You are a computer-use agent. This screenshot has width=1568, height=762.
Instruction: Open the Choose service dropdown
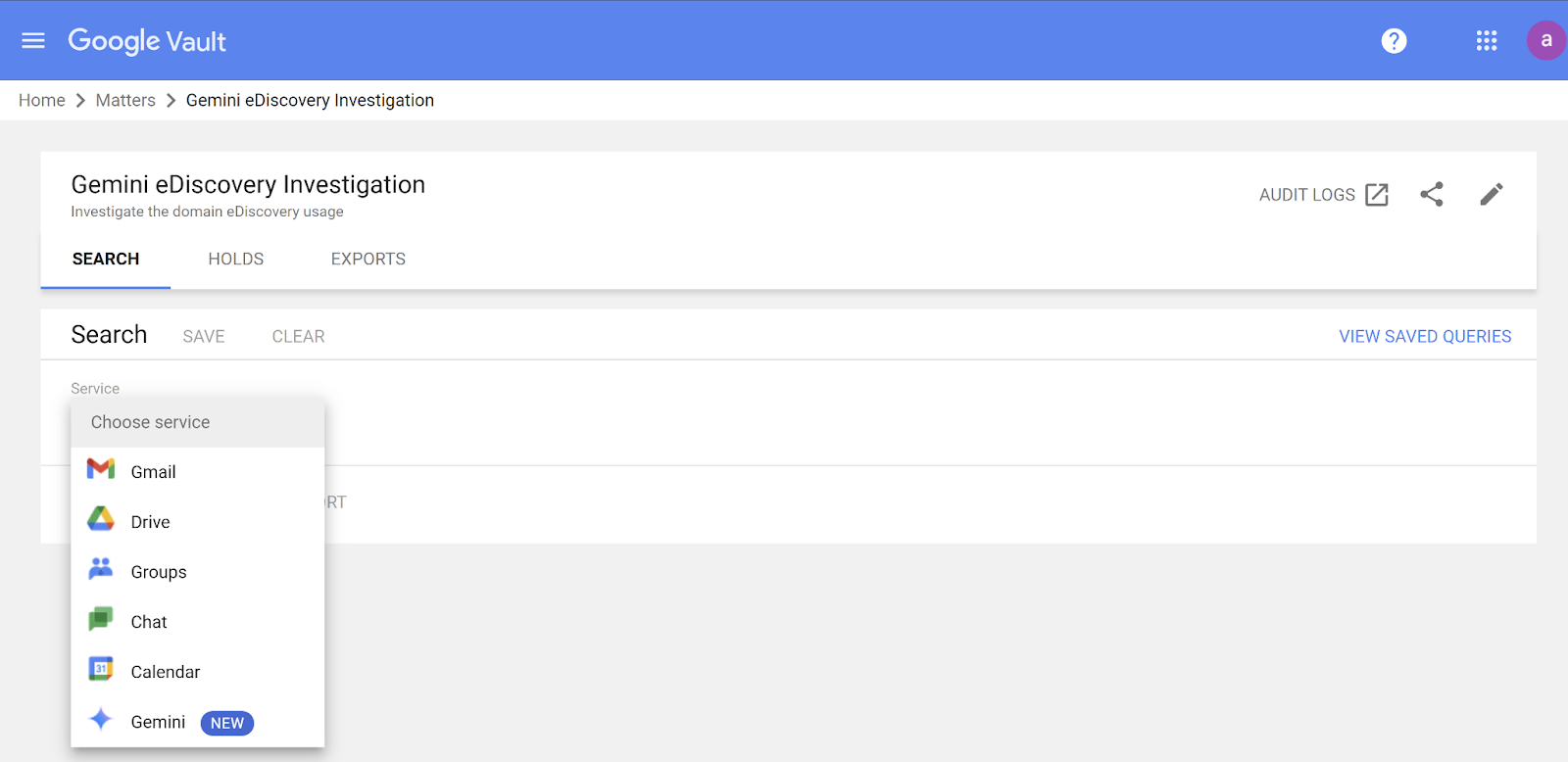pyautogui.click(x=150, y=422)
